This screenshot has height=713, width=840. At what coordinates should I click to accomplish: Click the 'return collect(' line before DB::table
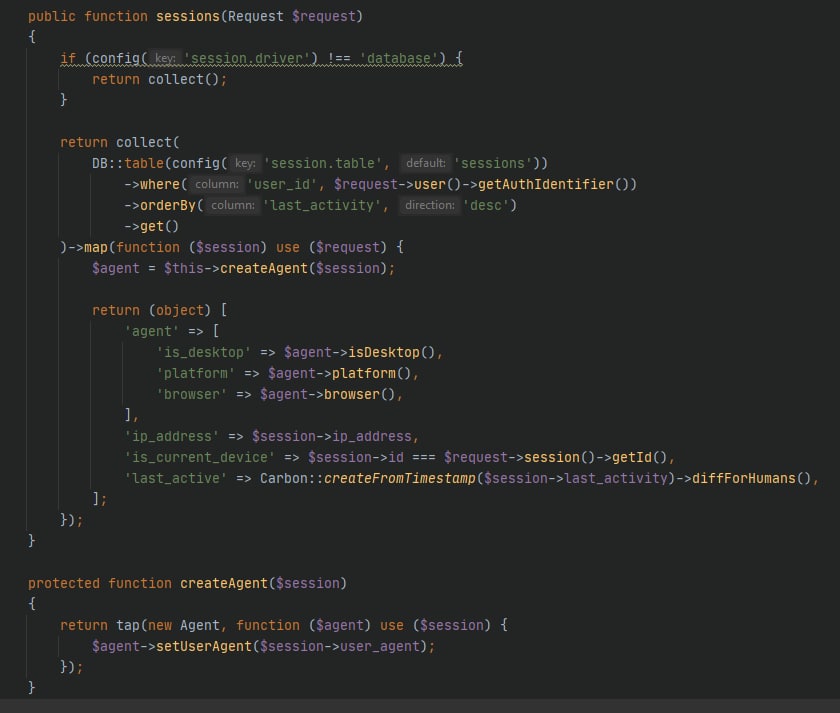click(x=119, y=142)
